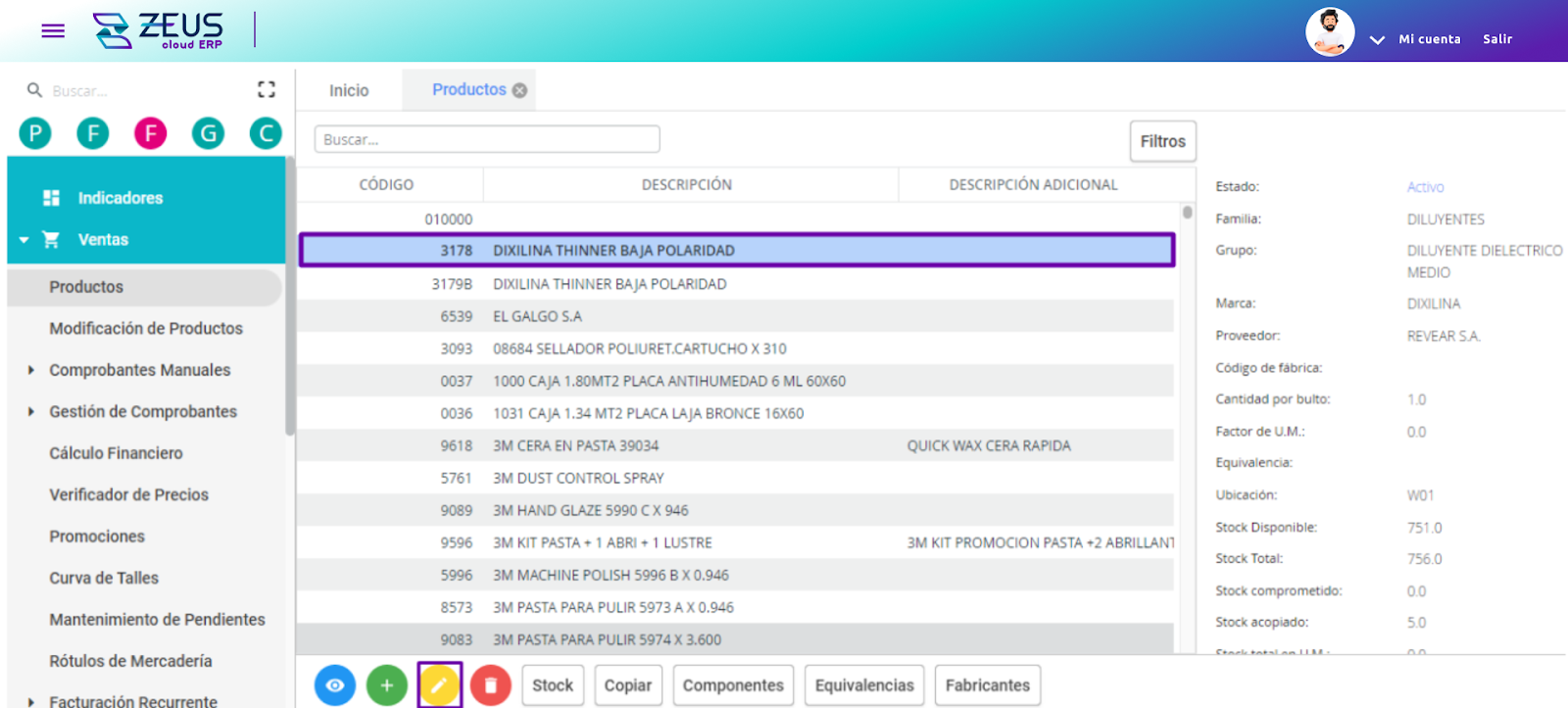
Task: Collapse the Ventas section arrow
Action: point(24,239)
